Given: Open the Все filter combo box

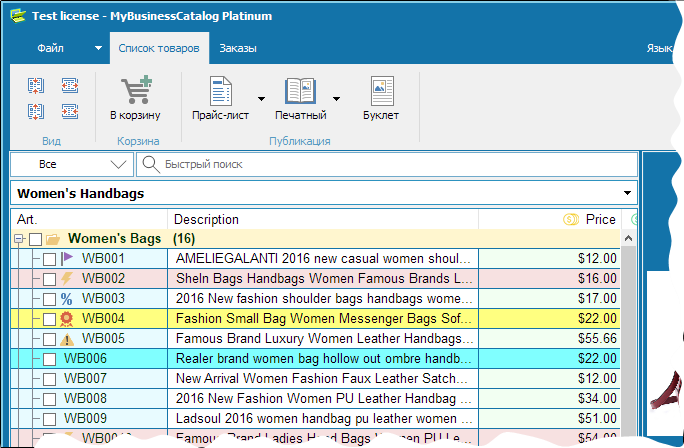Looking at the screenshot, I should click(x=72, y=164).
